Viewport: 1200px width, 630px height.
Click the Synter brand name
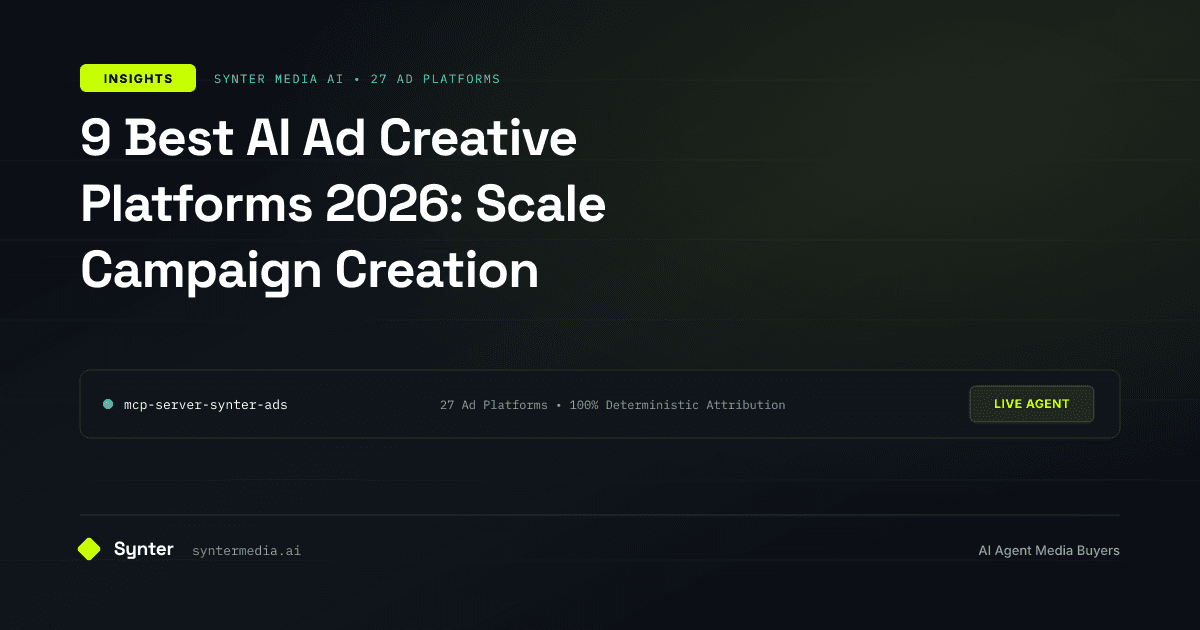144,549
